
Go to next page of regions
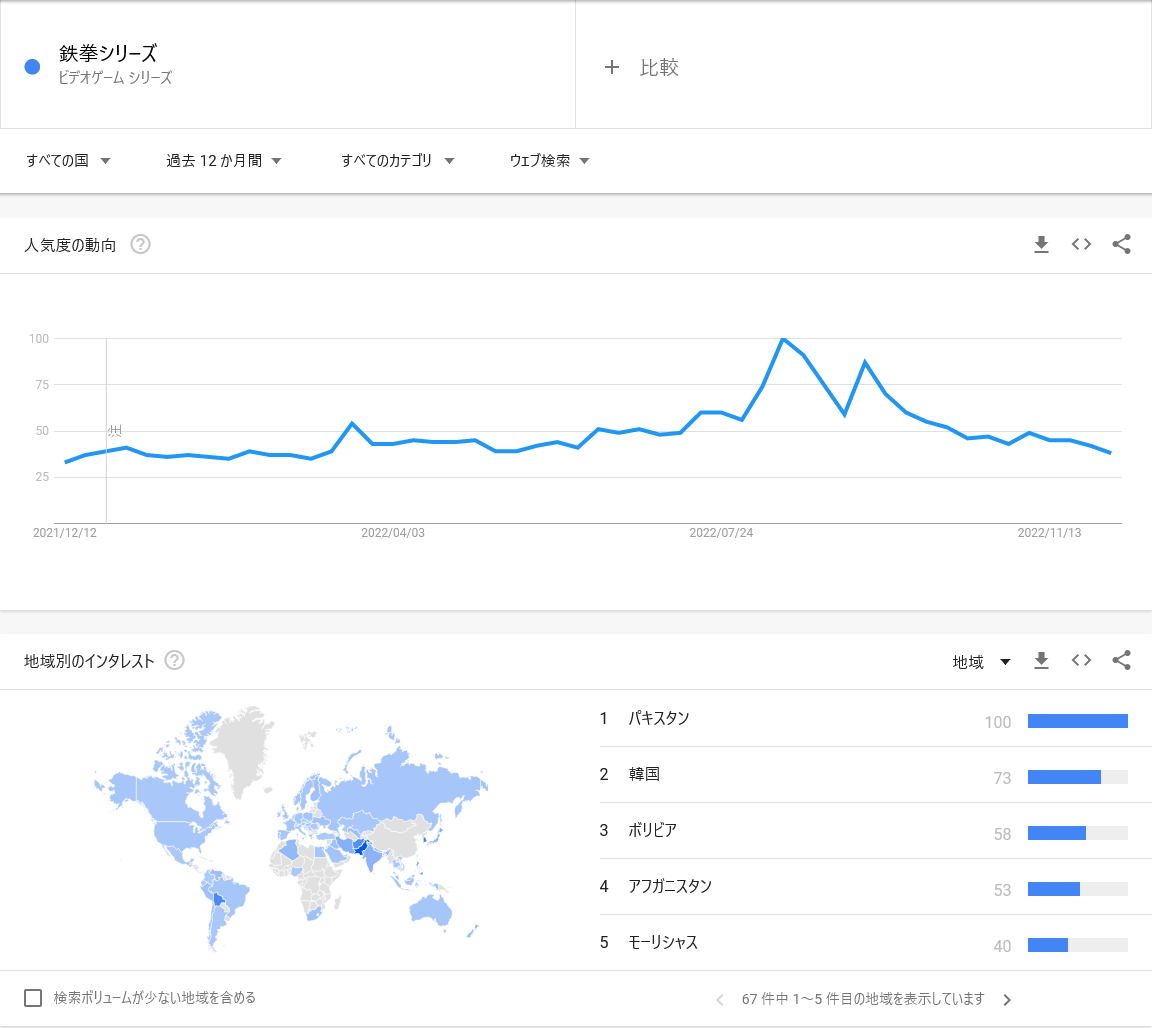(x=1007, y=999)
